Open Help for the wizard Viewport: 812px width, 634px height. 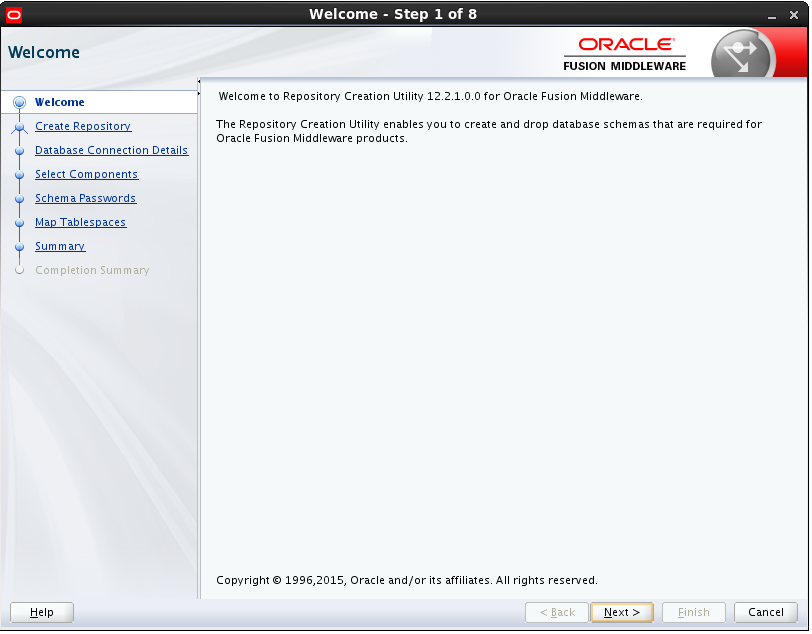coord(42,613)
